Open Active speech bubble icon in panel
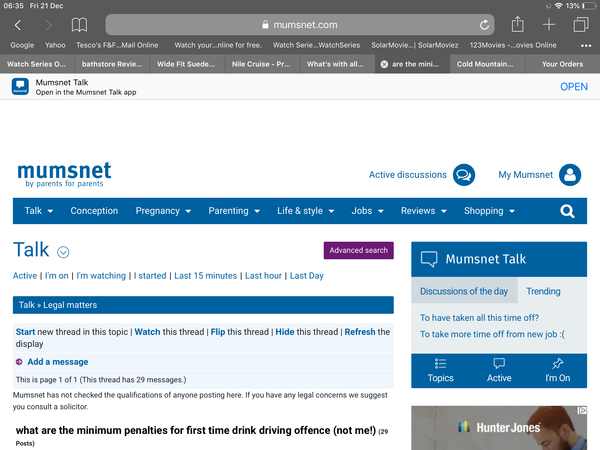Screen dimensions: 600x450 click(x=499, y=364)
